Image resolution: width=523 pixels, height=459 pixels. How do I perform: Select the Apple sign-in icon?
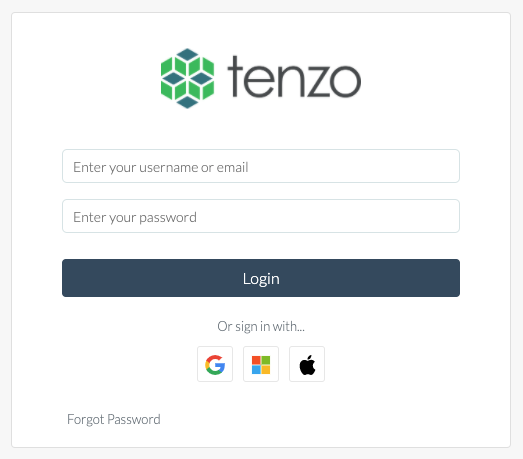point(307,364)
